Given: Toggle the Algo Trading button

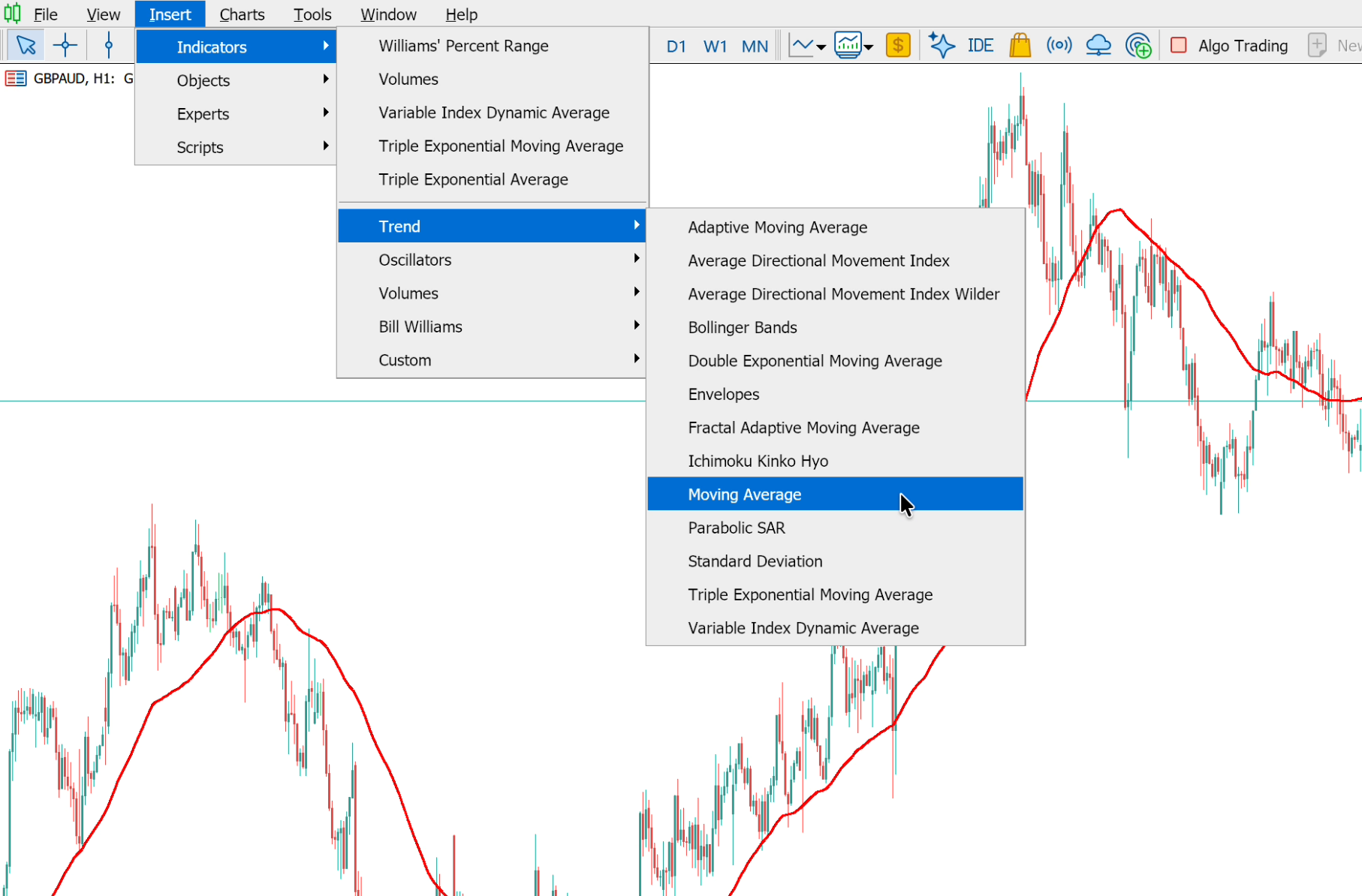Looking at the screenshot, I should click(x=1230, y=46).
